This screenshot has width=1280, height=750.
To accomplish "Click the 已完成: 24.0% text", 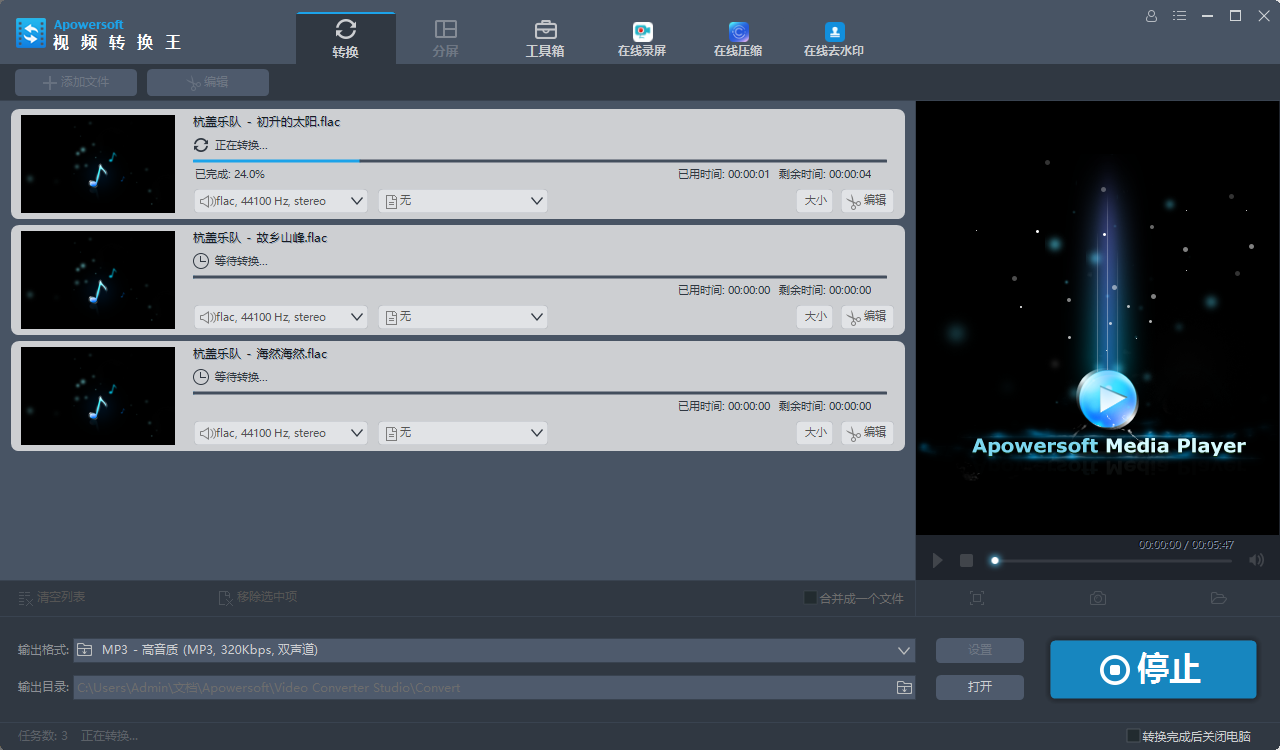I will click(x=230, y=174).
